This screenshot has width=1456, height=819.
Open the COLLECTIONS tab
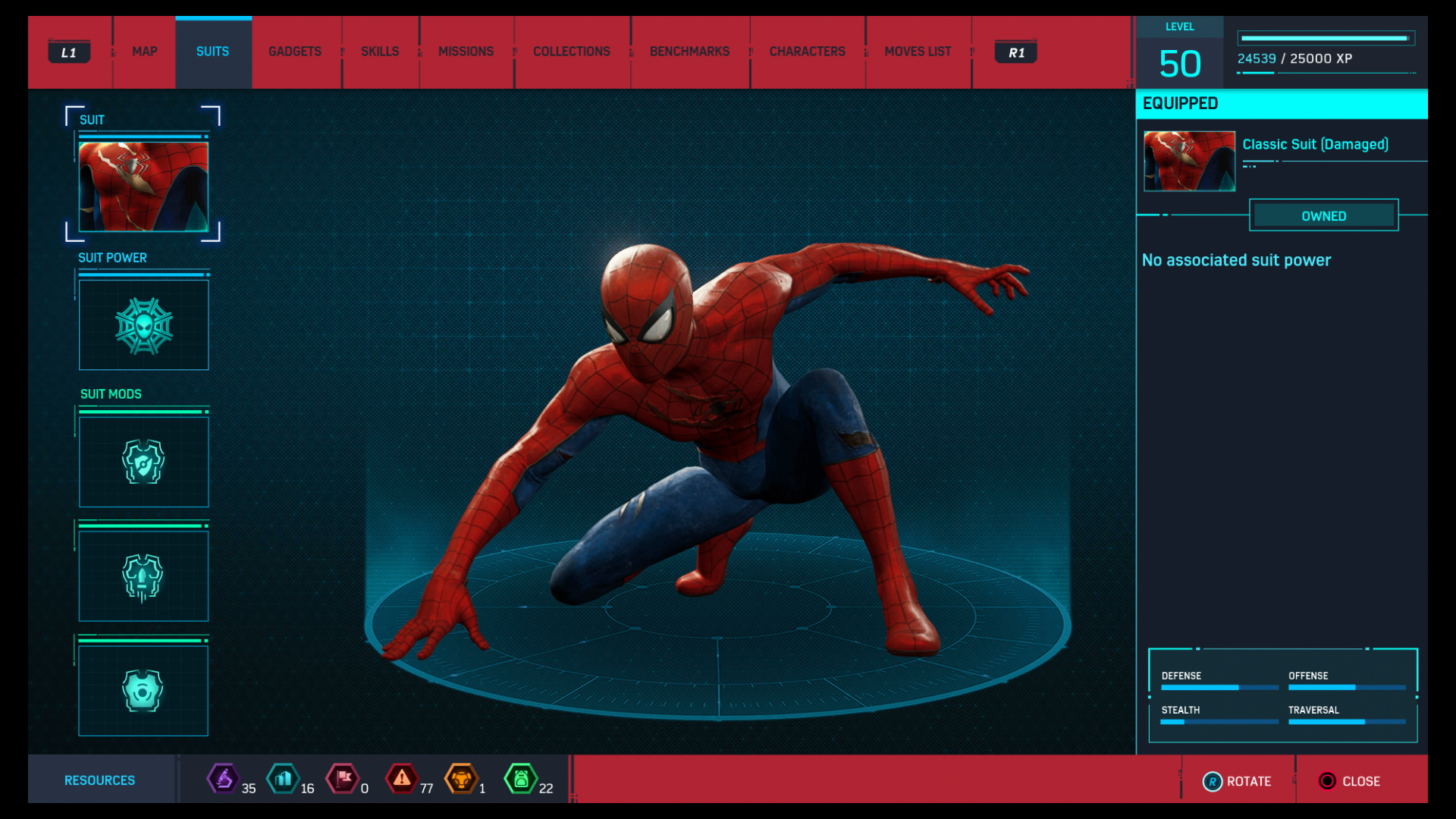572,51
